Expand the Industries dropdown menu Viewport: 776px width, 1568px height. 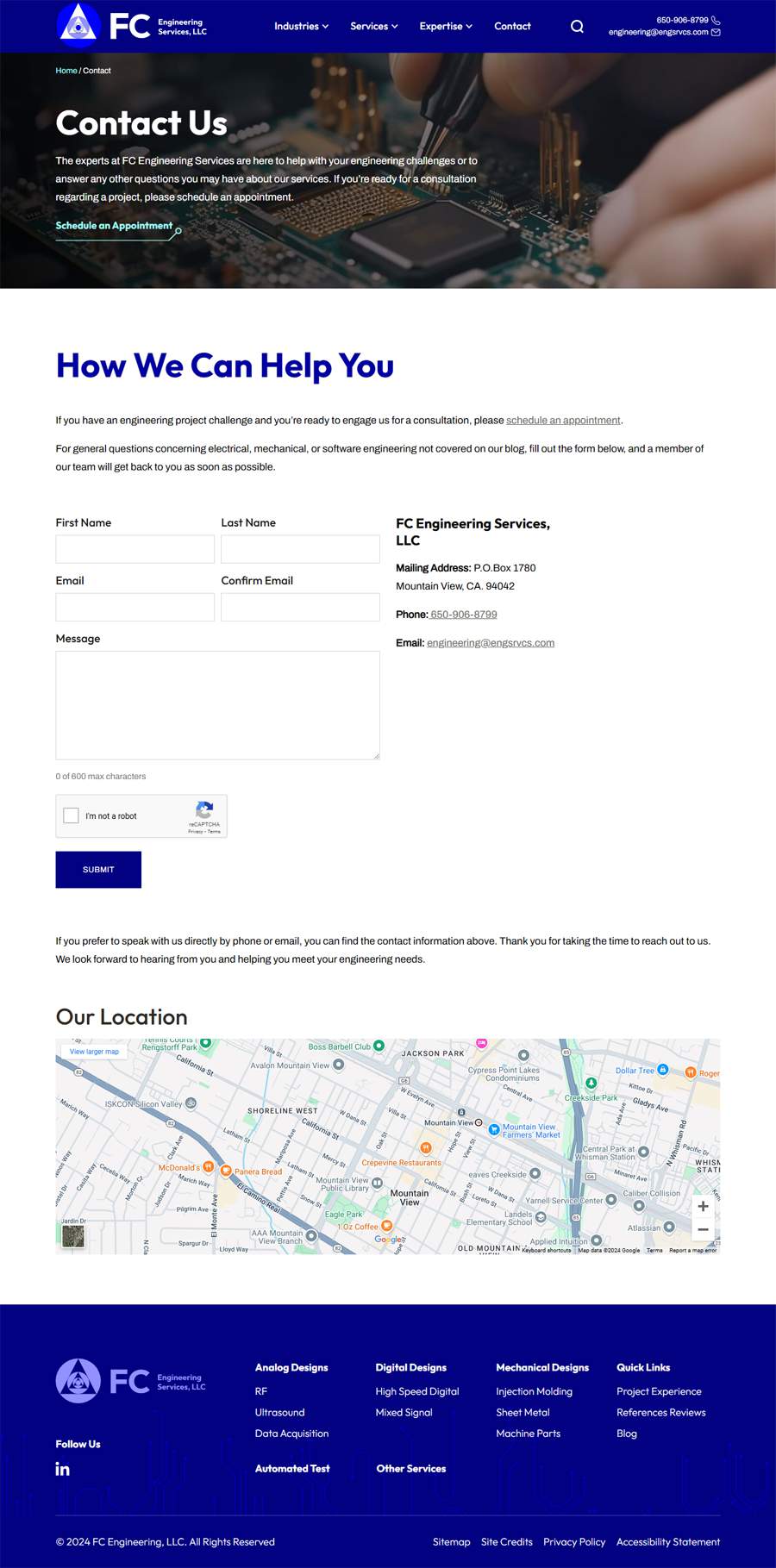click(x=301, y=27)
